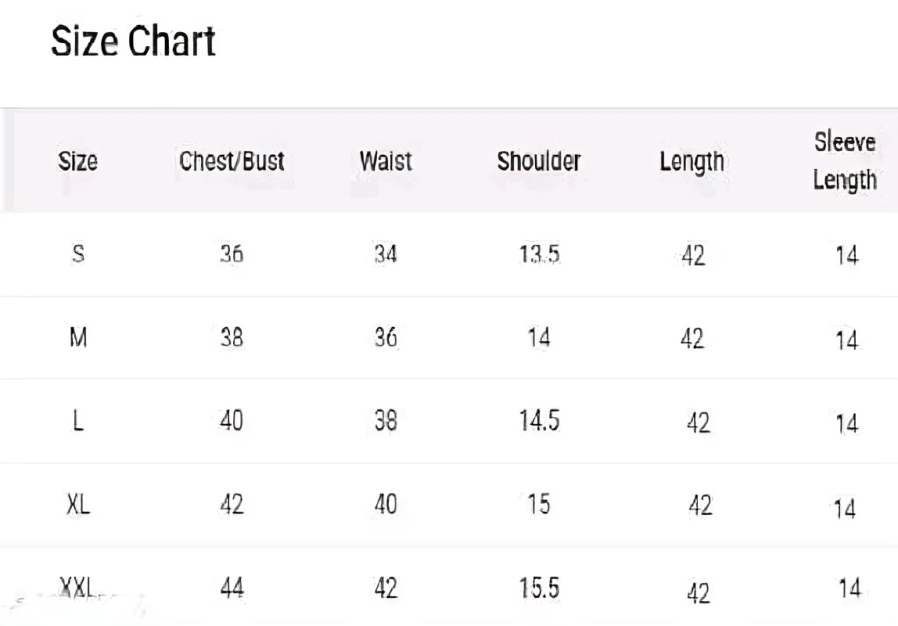Screen dimensions: 898x626
Task: Select the S size row label
Action: 78,254
